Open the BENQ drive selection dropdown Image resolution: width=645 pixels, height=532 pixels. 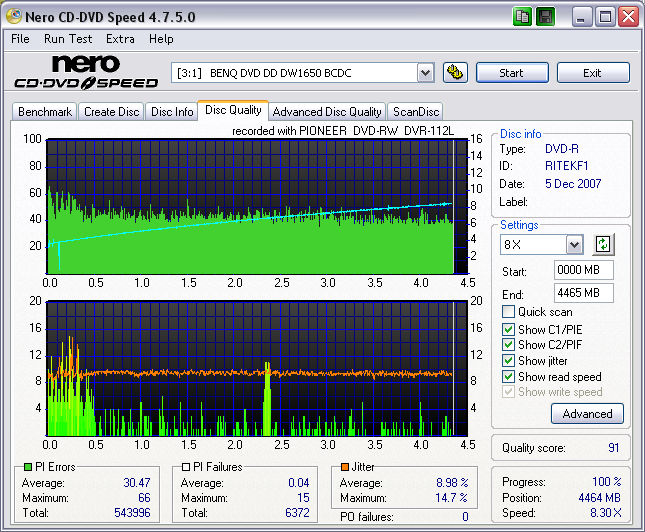(425, 73)
